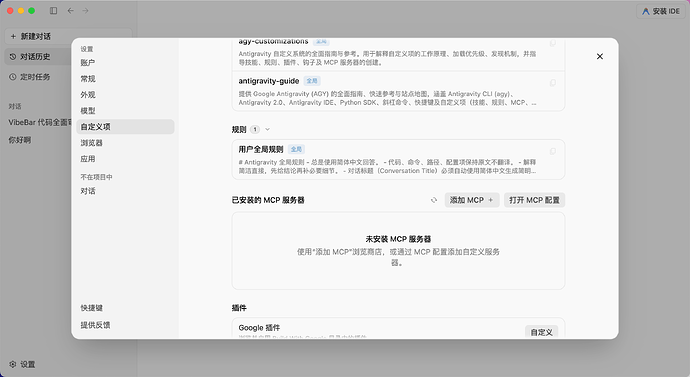Viewport: 690px width, 377px height.
Task: Copy icon on agy-customizations card
Action: coord(553,43)
